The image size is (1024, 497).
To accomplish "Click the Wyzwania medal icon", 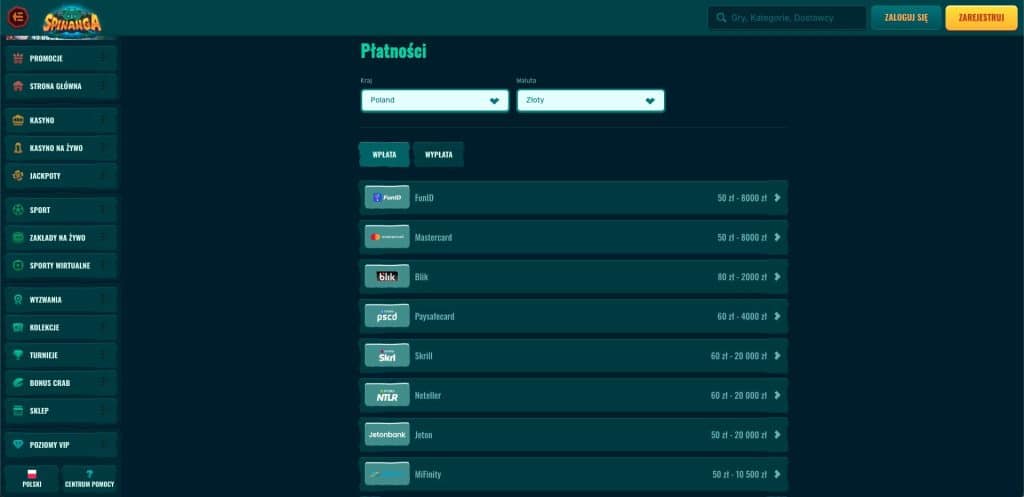I will point(18,300).
